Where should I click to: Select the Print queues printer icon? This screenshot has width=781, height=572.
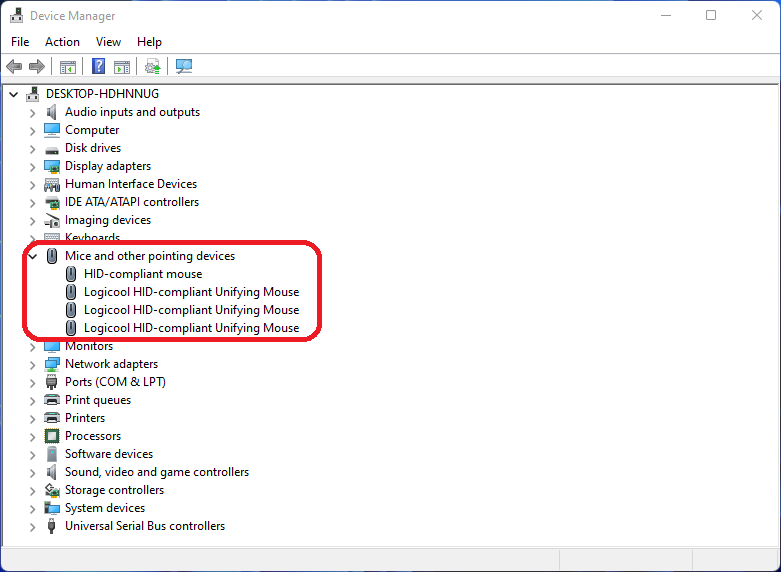(x=52, y=400)
